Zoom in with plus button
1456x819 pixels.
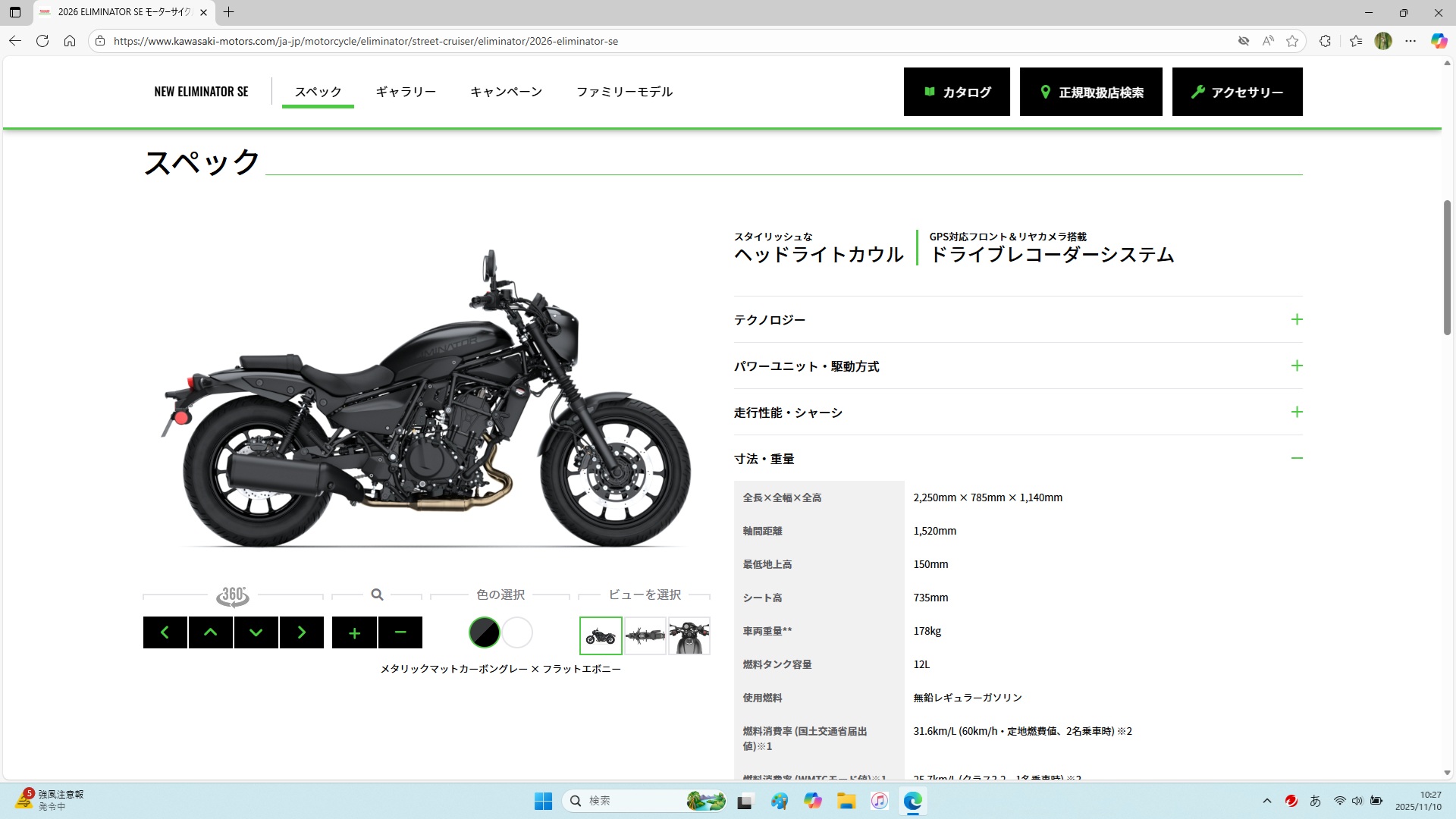click(x=354, y=632)
